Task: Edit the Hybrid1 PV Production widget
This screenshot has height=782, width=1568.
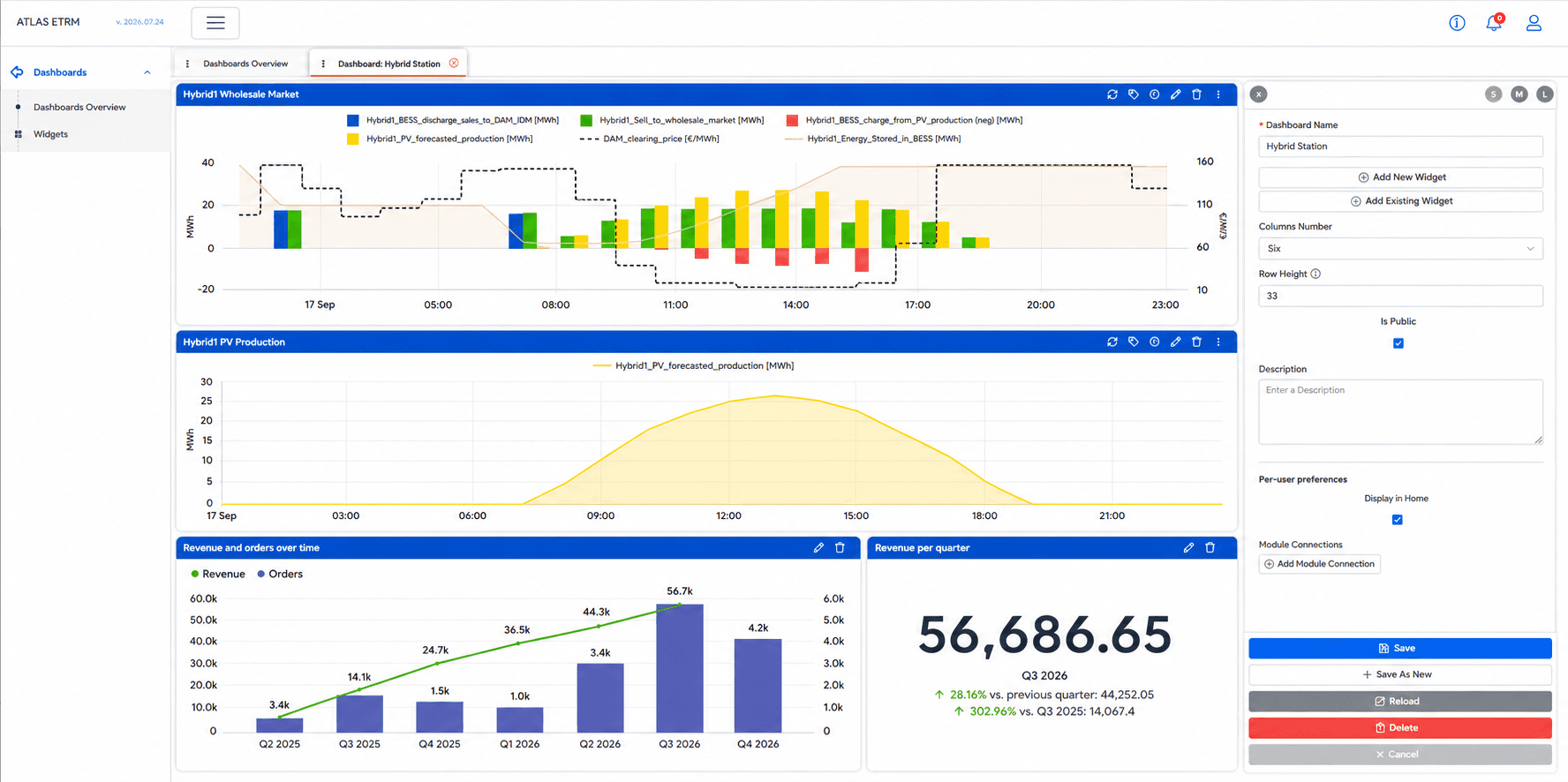Action: point(1176,342)
